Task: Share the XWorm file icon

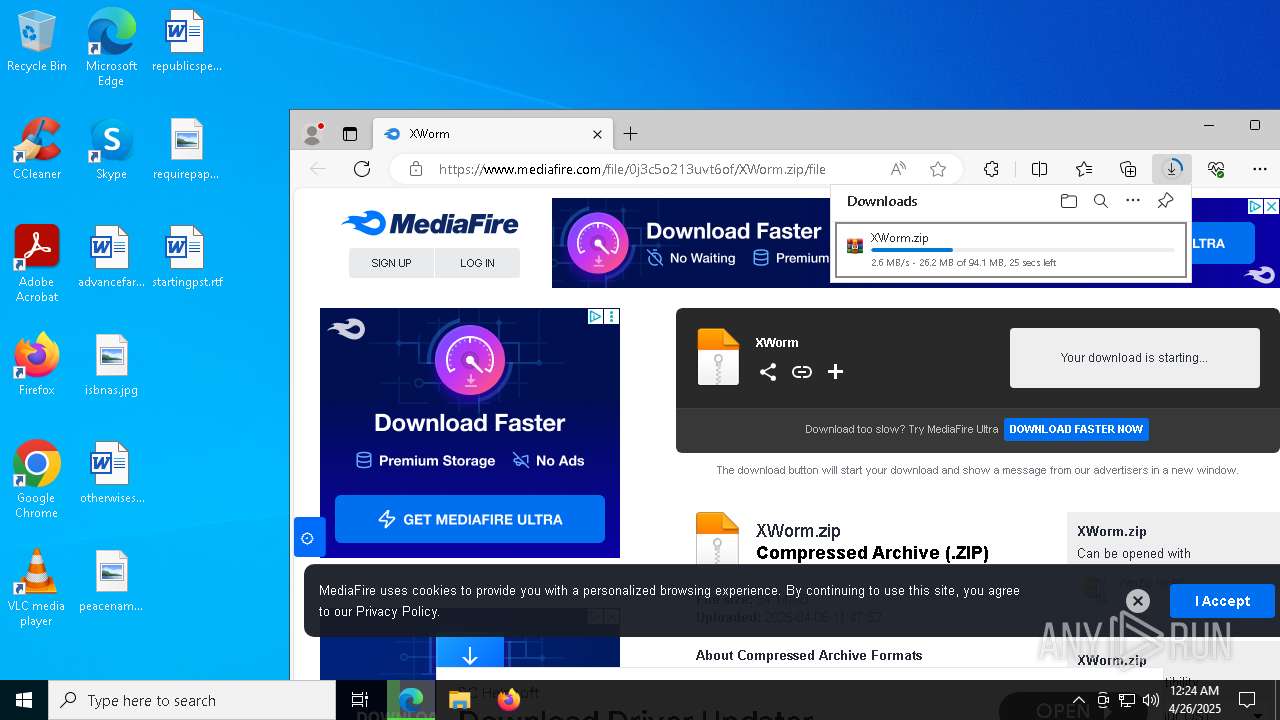Action: pos(768,372)
